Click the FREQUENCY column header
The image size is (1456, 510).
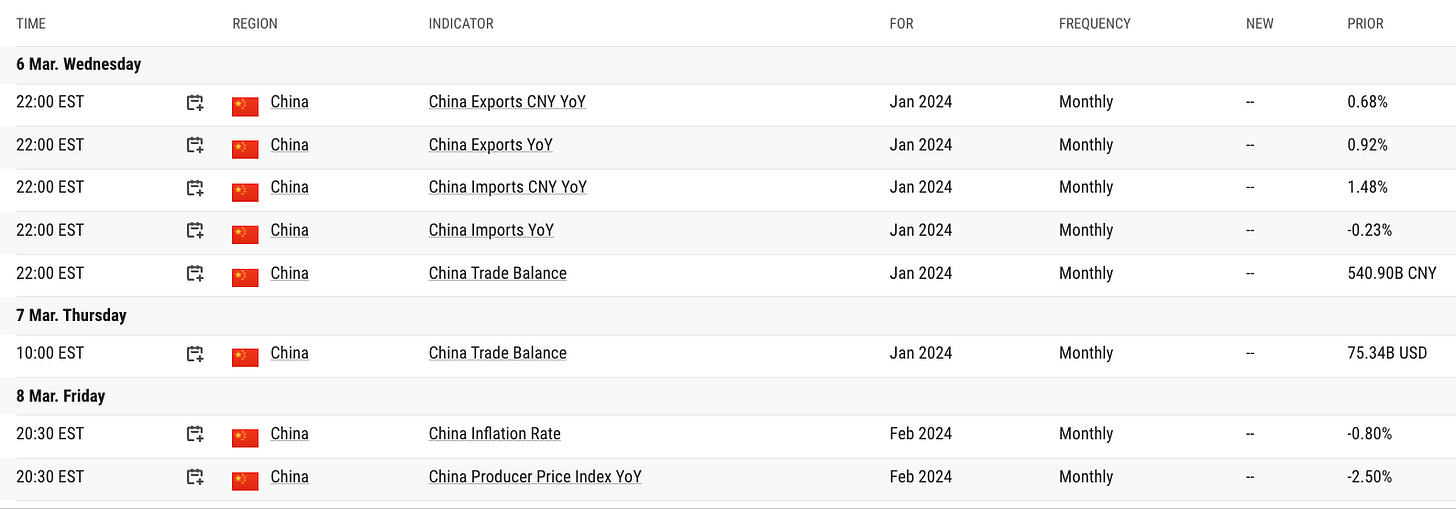(1095, 24)
